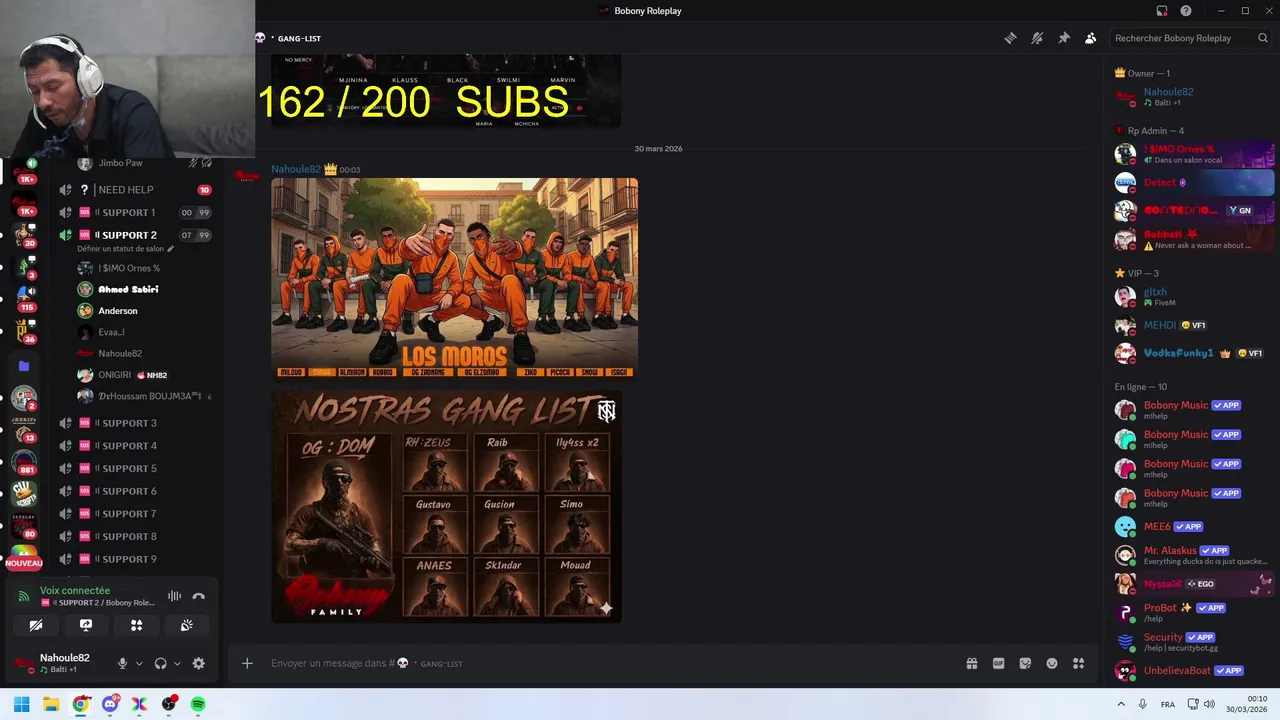The height and width of the screenshot is (720, 1280).
Task: Disconnect from voice with hang-up icon
Action: [198, 597]
